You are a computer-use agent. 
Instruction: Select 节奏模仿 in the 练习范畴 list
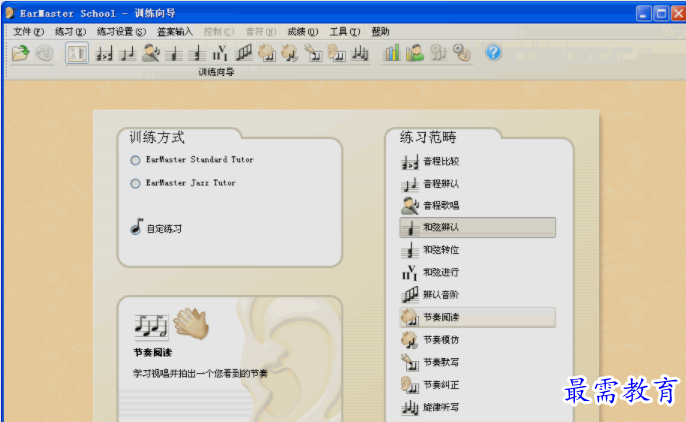click(477, 340)
